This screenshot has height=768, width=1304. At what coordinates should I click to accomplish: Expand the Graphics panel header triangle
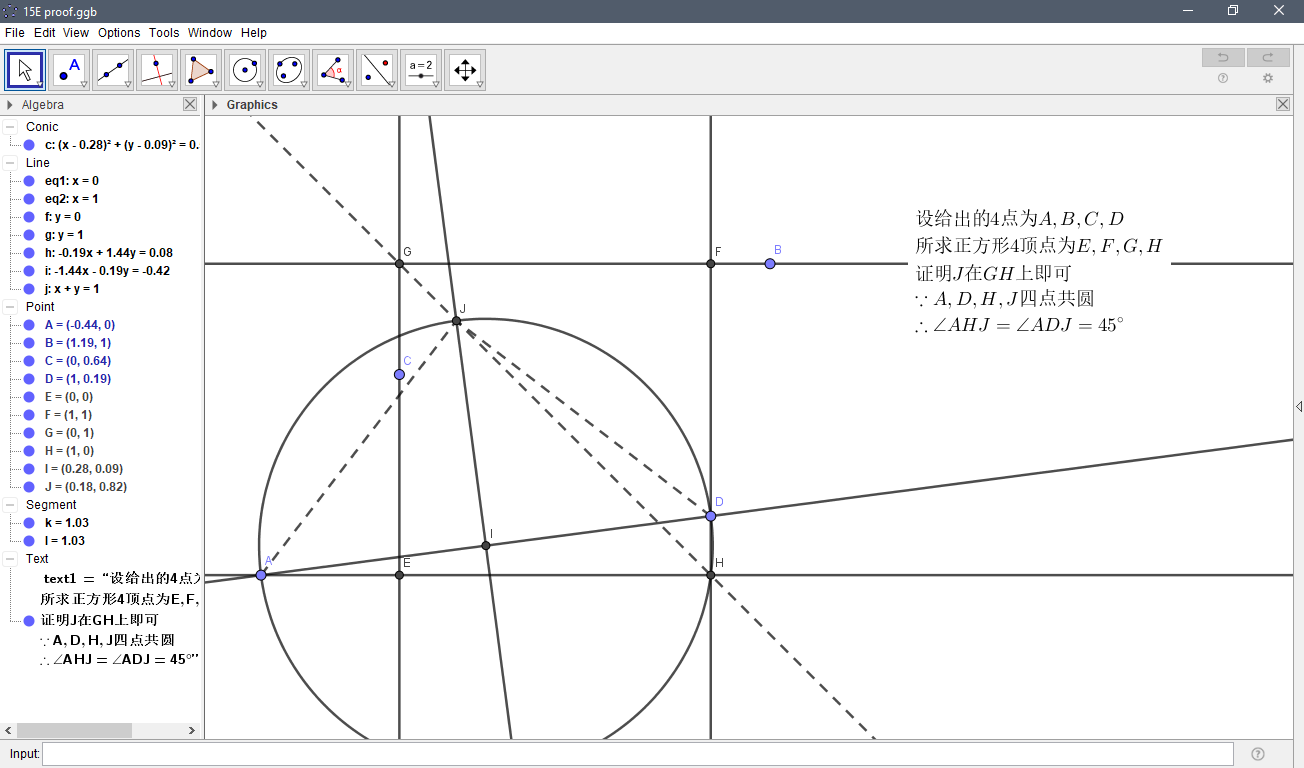point(213,104)
